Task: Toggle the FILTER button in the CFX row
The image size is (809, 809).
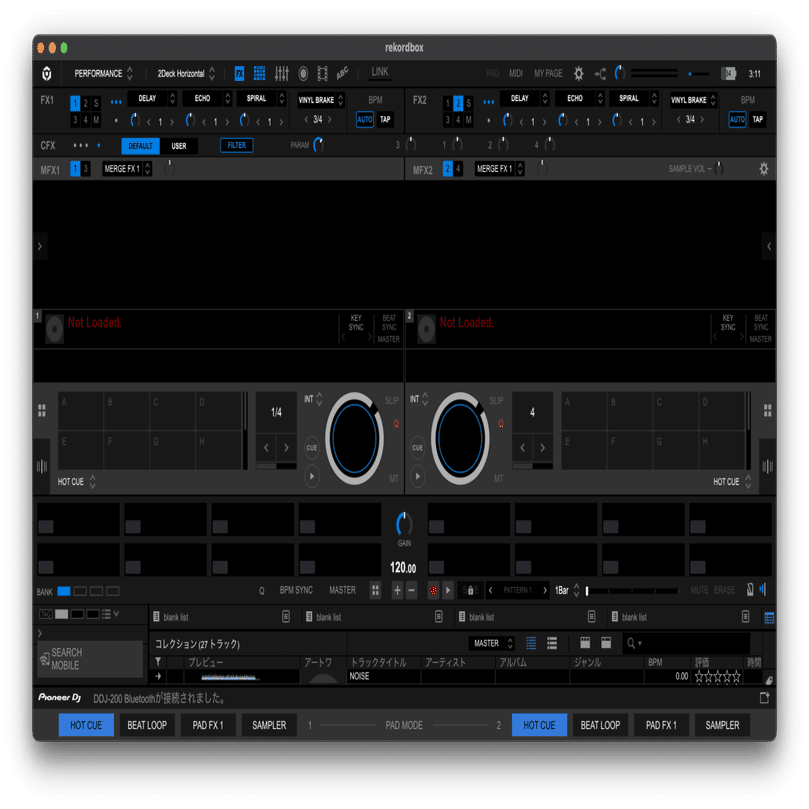Action: (237, 145)
